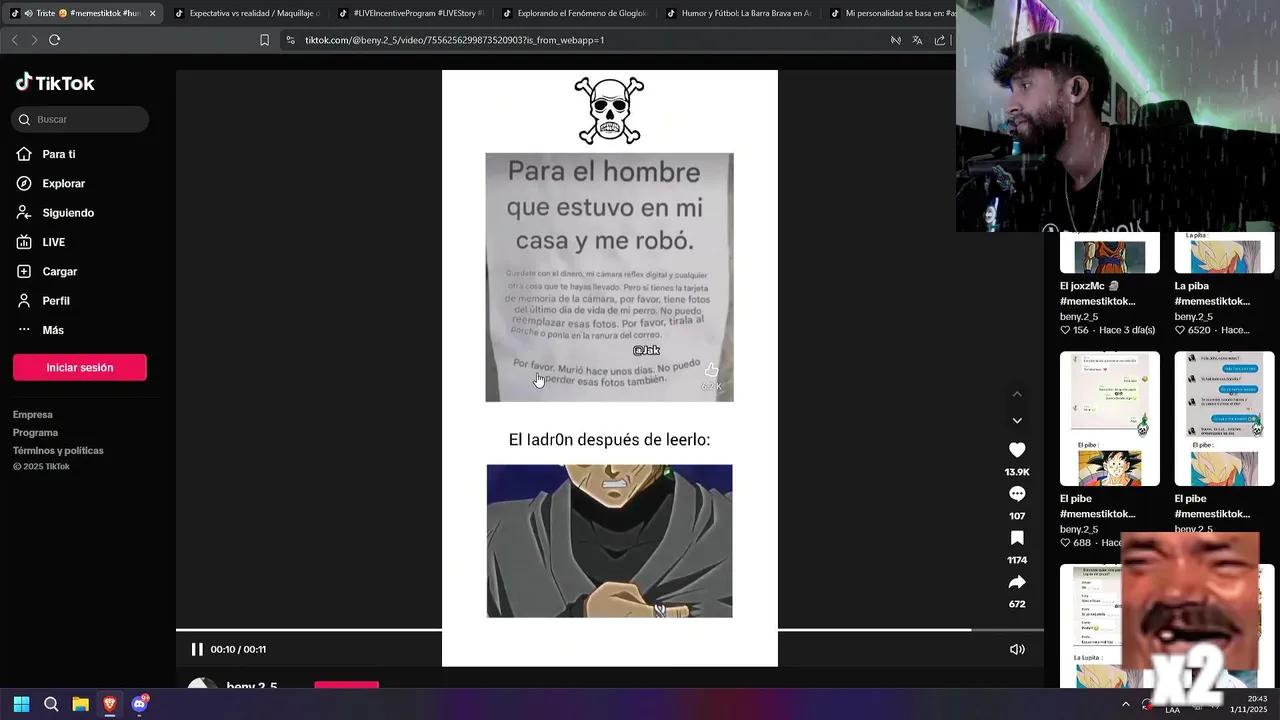Bookmark this page in address bar
Screen dimensions: 1280x720
(264, 40)
